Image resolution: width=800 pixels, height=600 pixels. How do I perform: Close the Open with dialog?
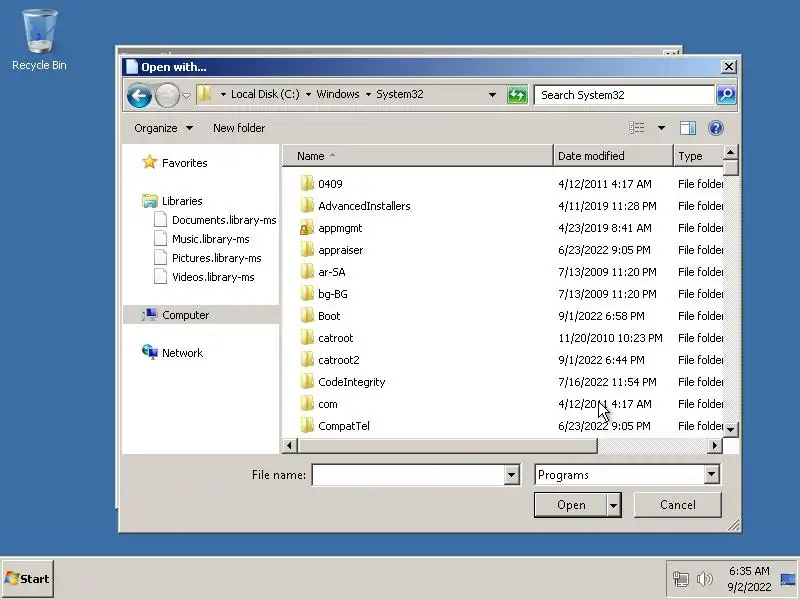click(x=729, y=67)
